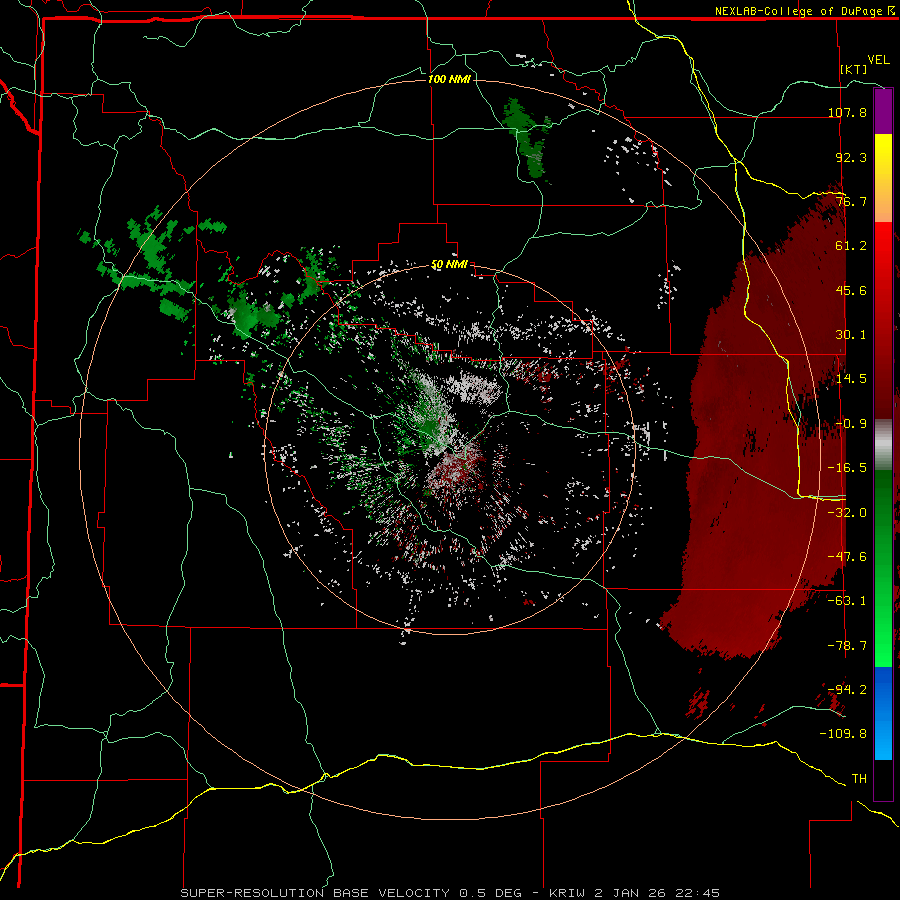Screen dimensions: 900x900
Task: Select the 92.3 legend value
Action: click(x=851, y=157)
